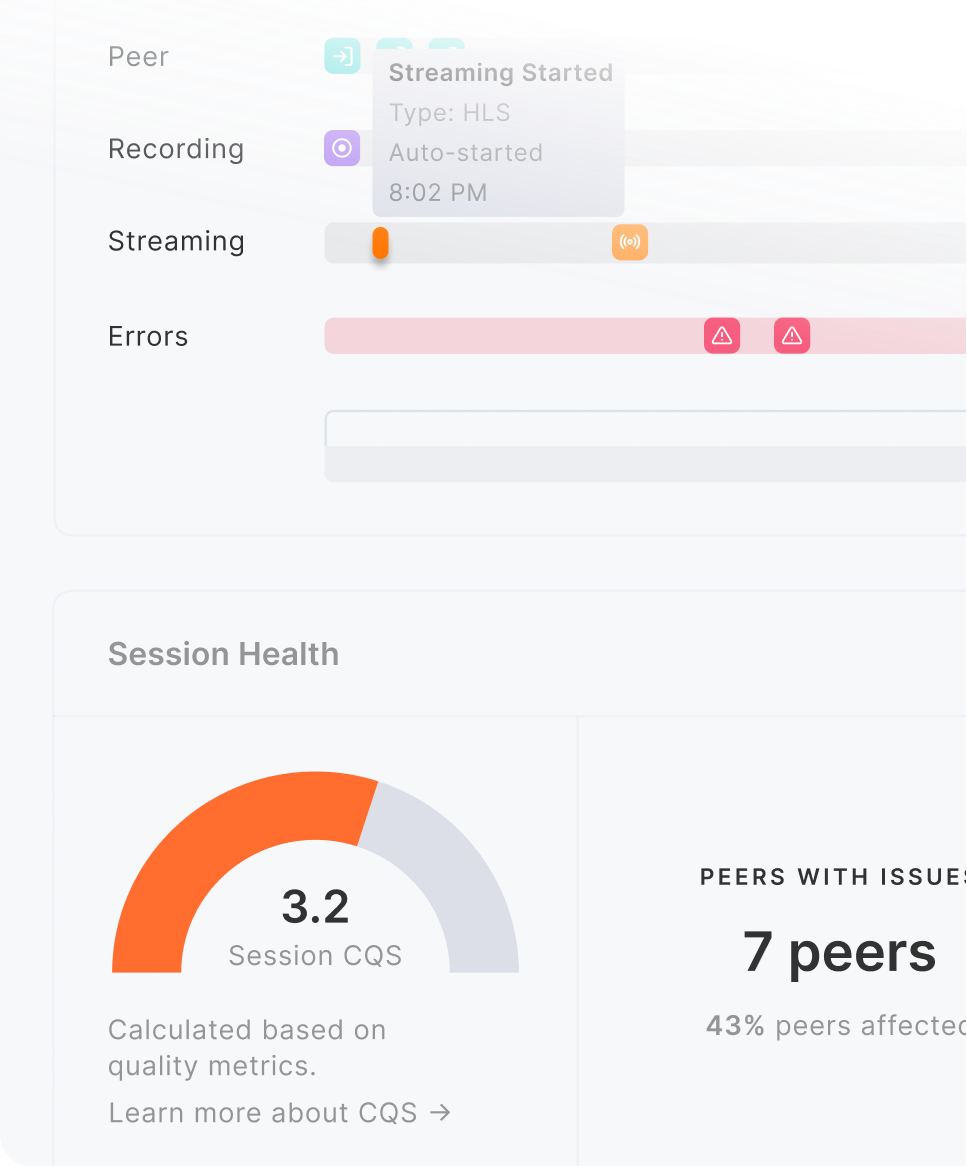Click the Peer row label
The image size is (967, 1169).
coord(138,57)
